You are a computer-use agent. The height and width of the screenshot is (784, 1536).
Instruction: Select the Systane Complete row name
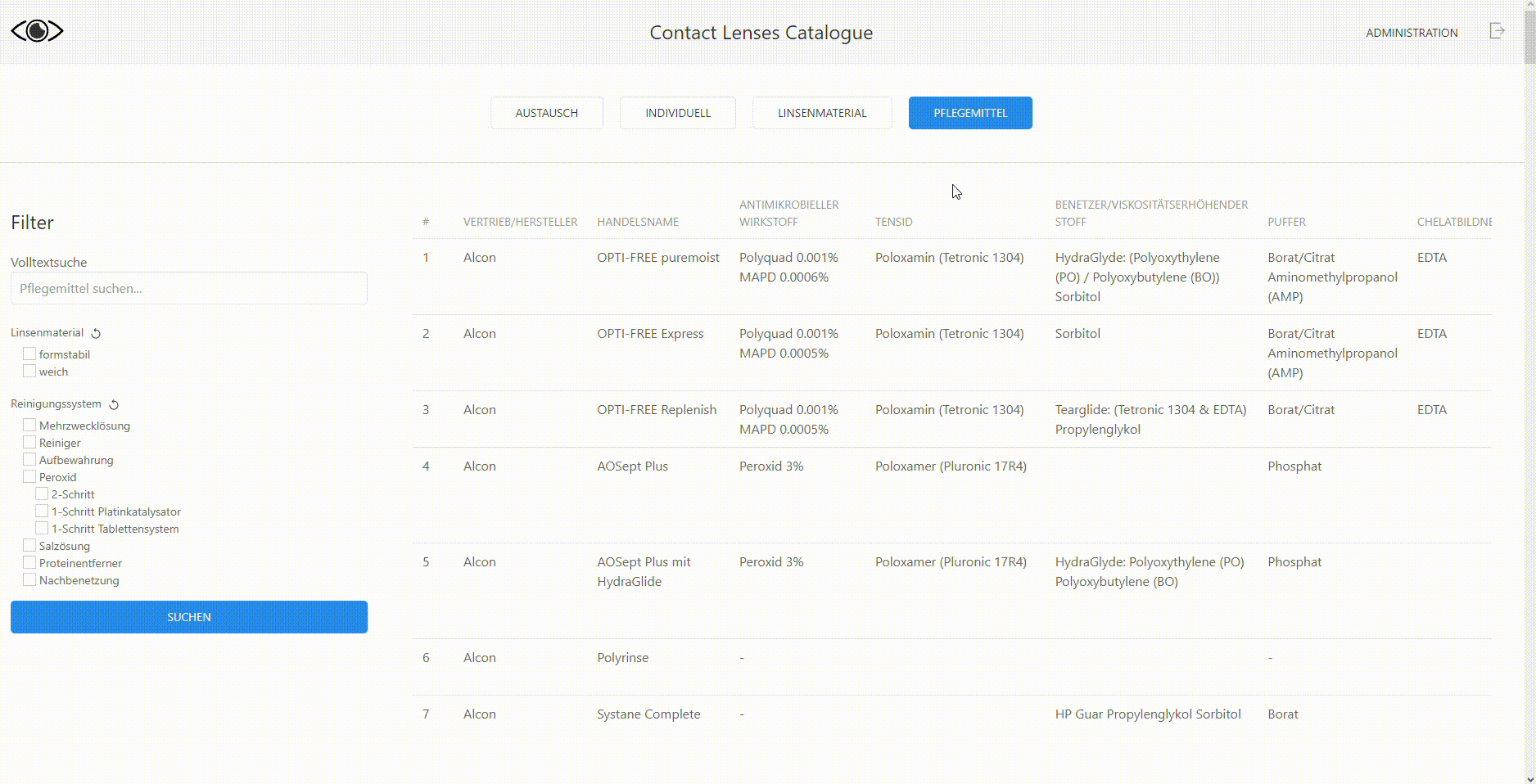648,714
